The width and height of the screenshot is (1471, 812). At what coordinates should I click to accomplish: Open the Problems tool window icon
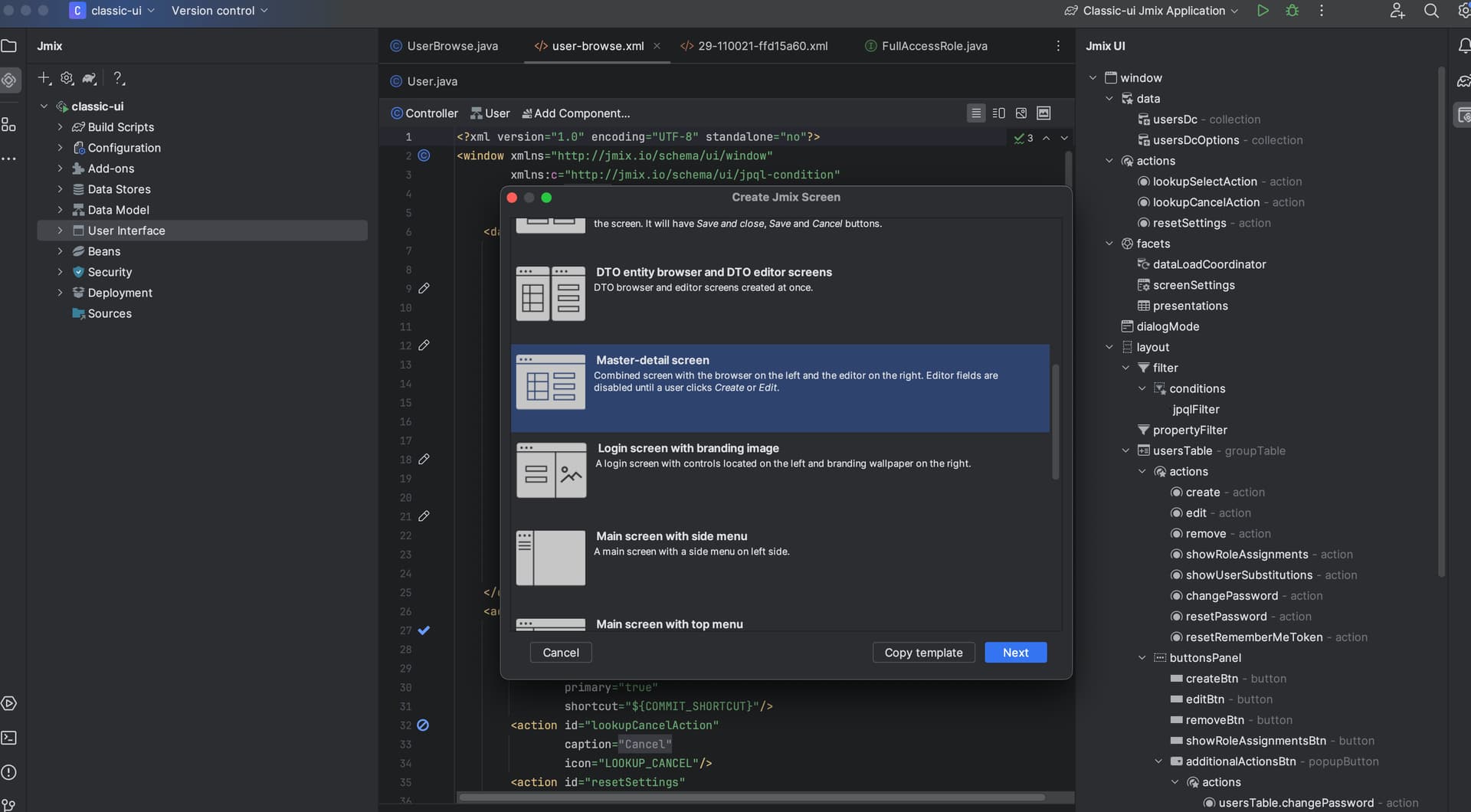(9, 772)
